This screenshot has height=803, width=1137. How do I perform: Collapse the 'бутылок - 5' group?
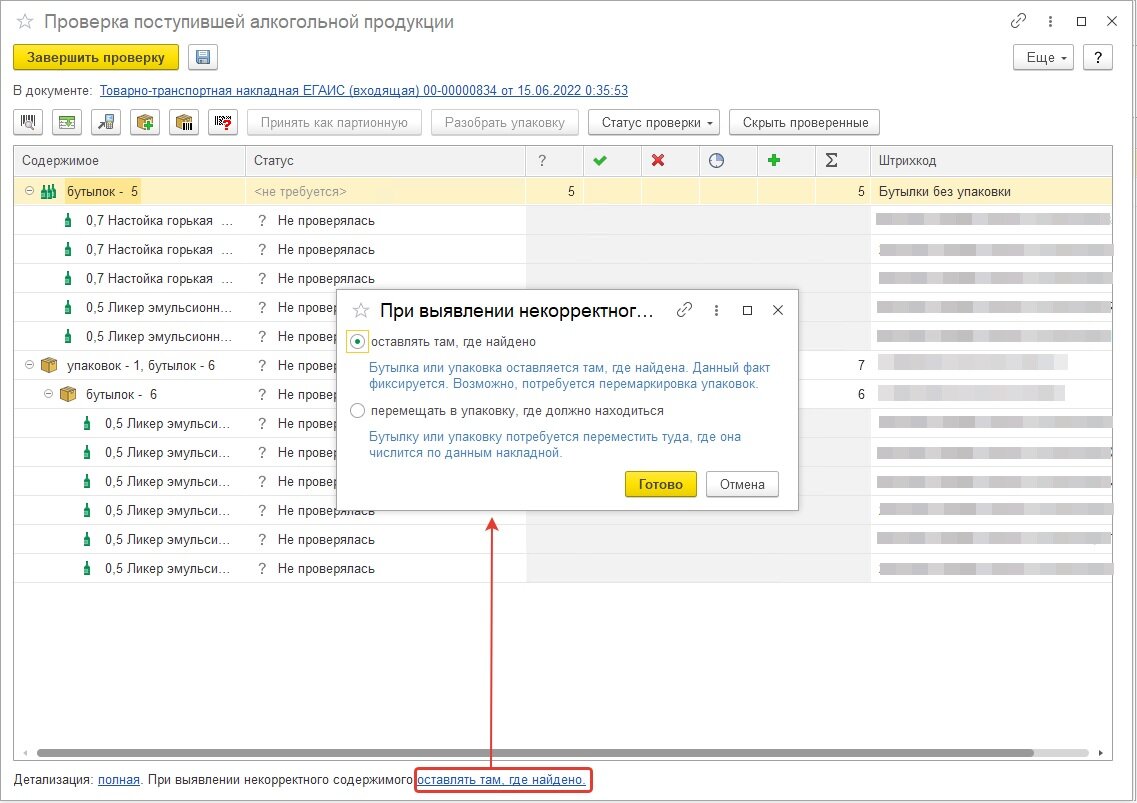point(29,191)
